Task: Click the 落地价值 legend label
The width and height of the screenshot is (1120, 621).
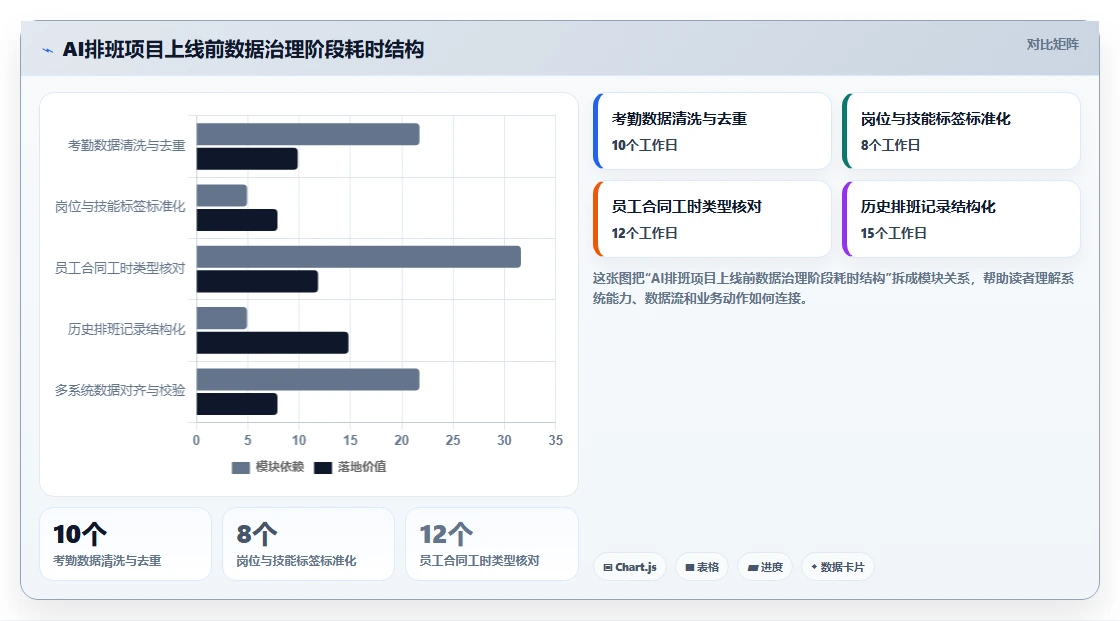Action: 361,467
